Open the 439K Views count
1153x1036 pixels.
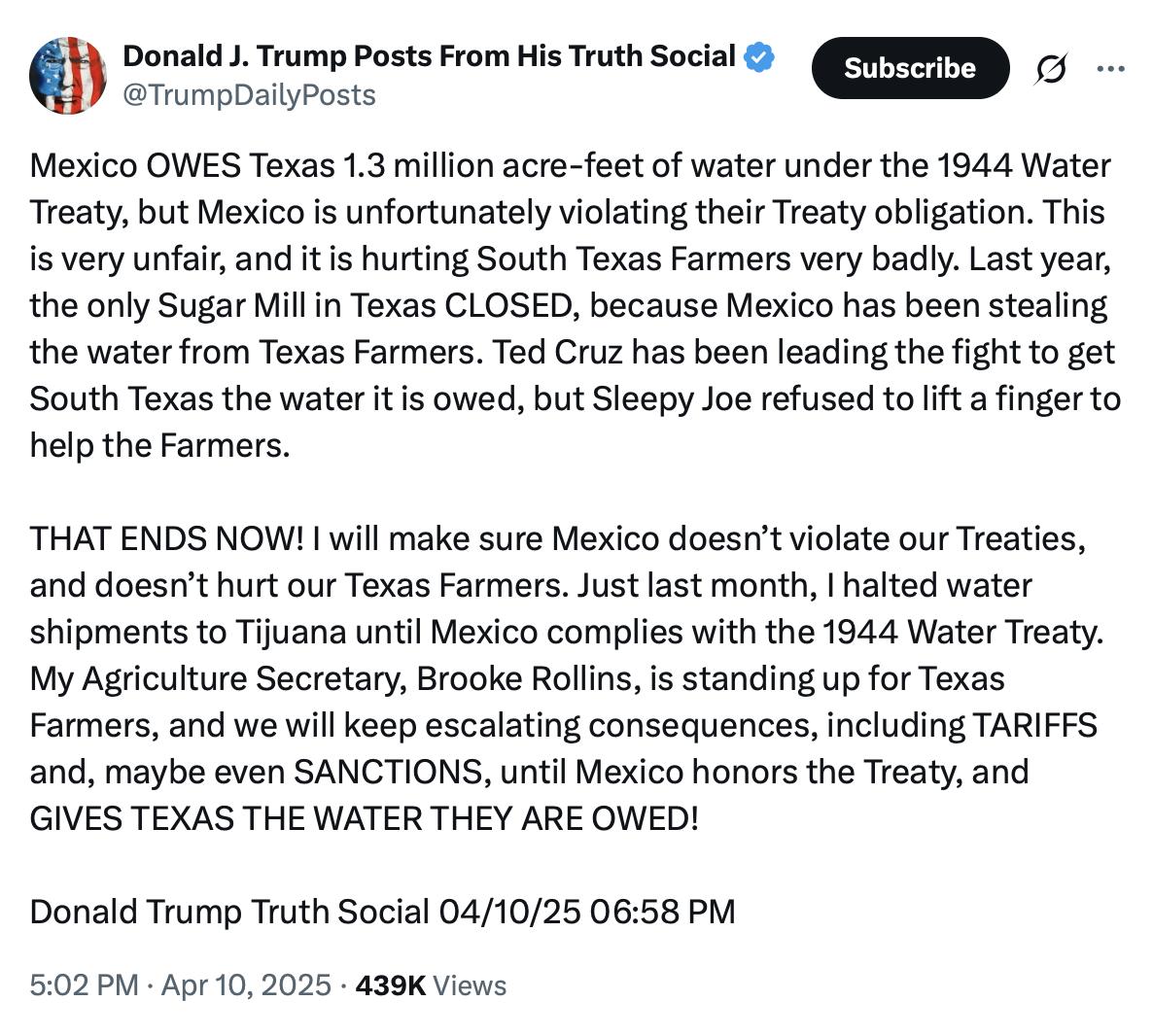coord(431,985)
